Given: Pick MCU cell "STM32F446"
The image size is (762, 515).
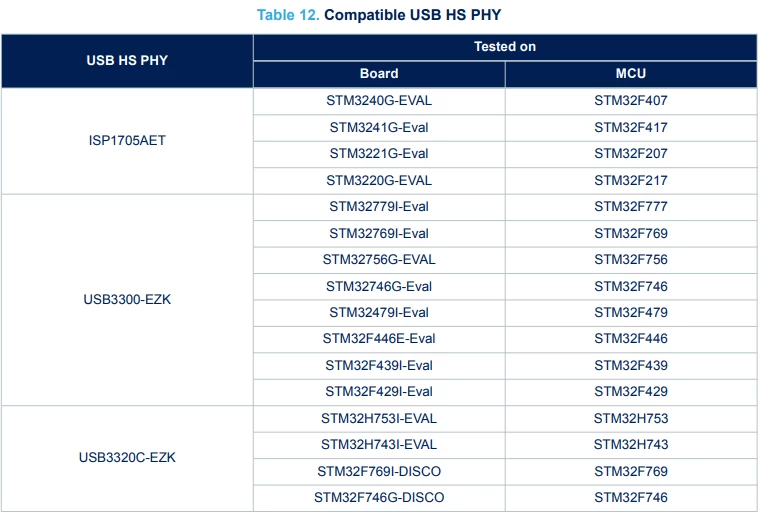Looking at the screenshot, I should (631, 339).
